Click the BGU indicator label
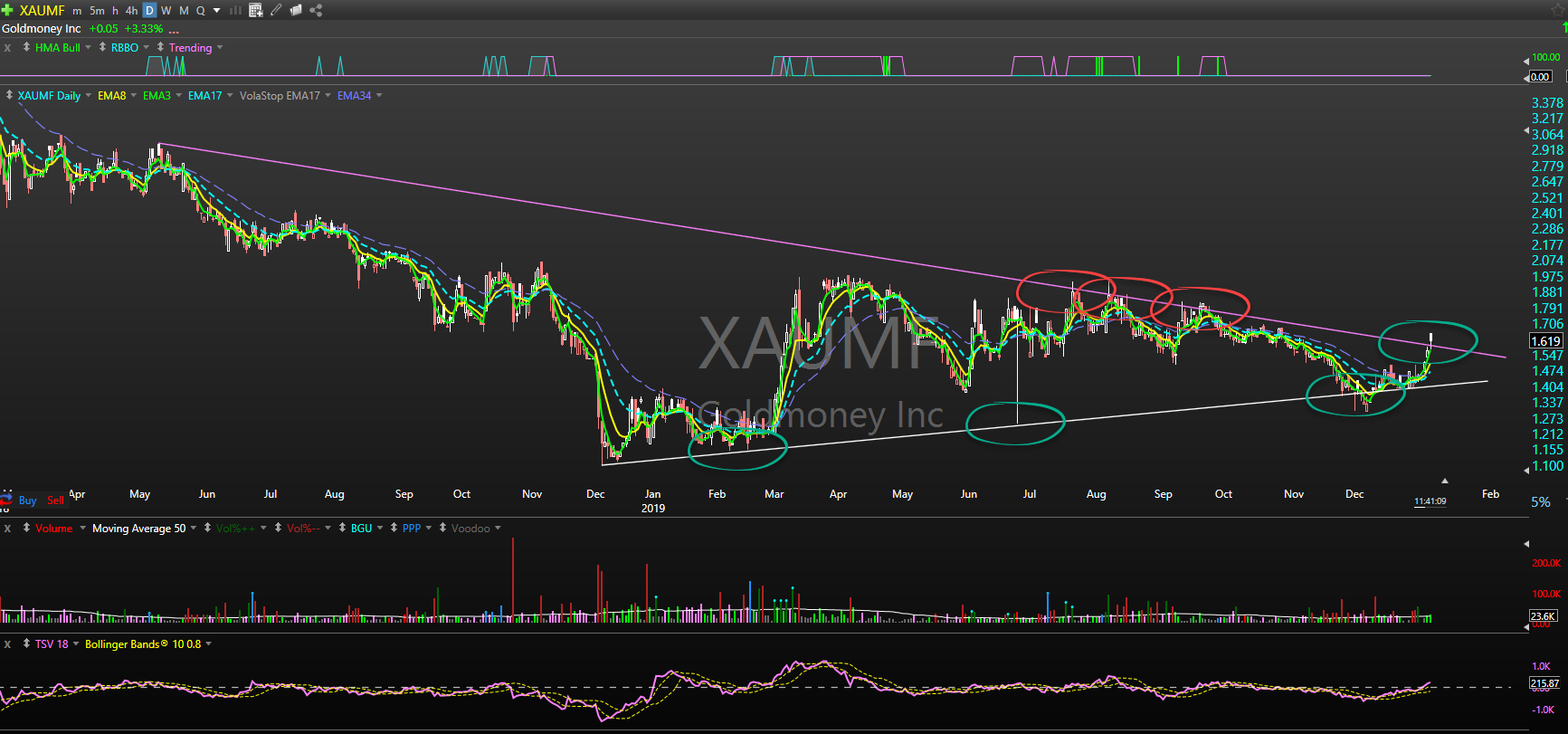1568x734 pixels. pyautogui.click(x=361, y=529)
